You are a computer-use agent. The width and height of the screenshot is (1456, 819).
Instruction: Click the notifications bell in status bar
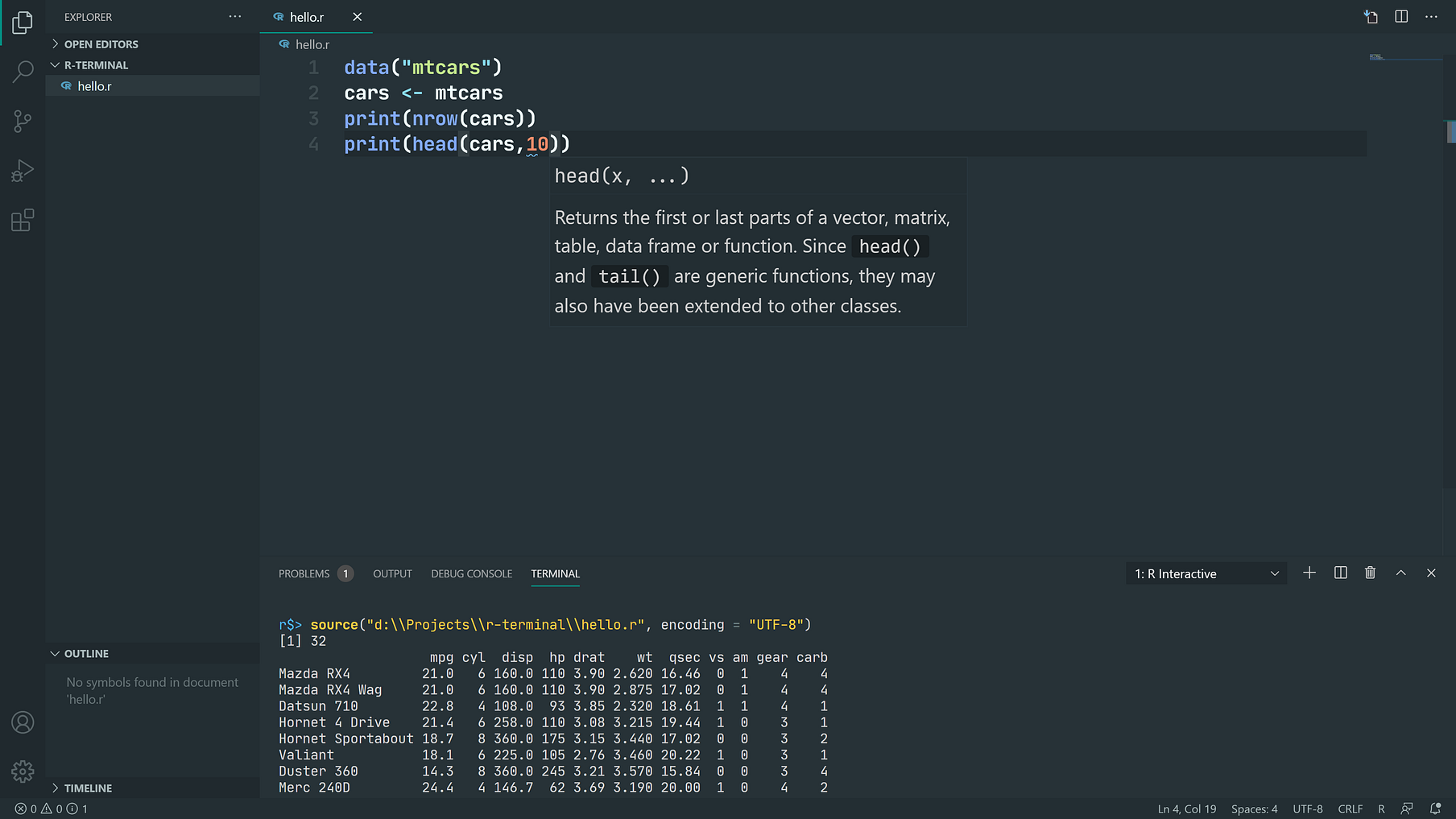[1434, 809]
